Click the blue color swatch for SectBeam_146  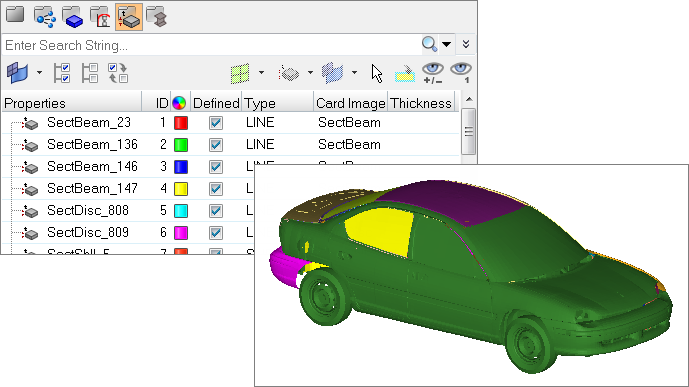181,166
